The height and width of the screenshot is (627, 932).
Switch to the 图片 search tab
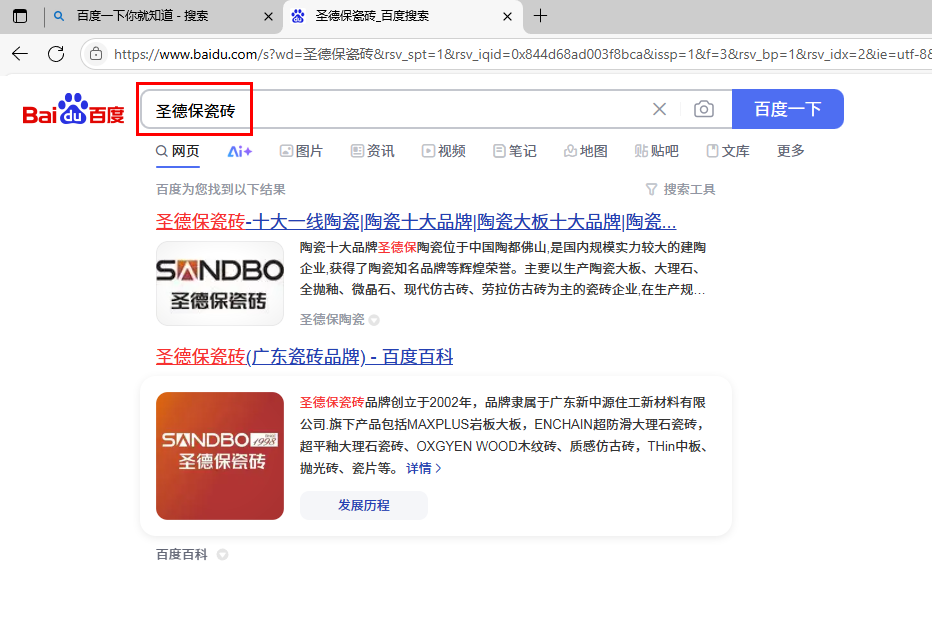pos(301,151)
